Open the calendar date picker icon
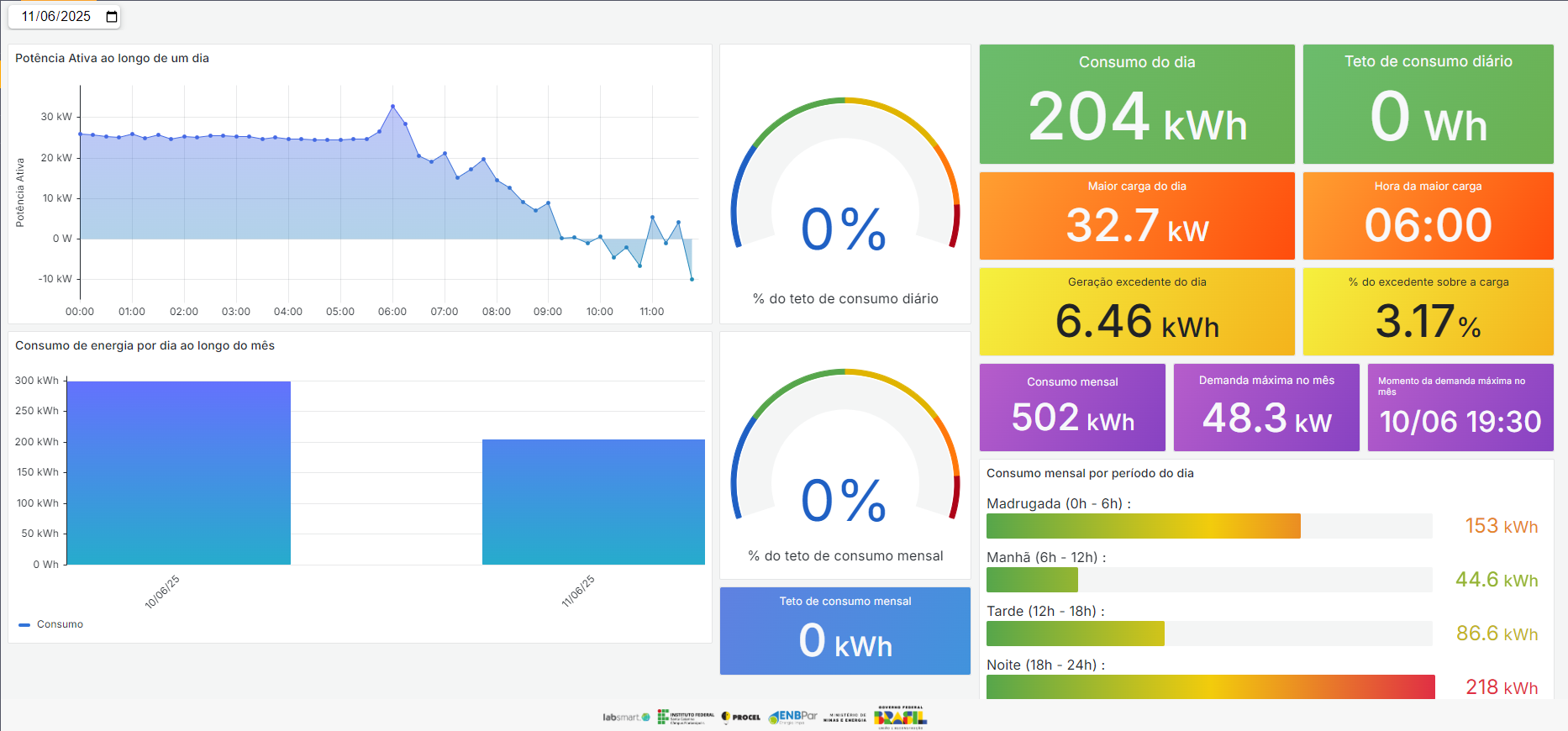1568x731 pixels. pyautogui.click(x=112, y=17)
